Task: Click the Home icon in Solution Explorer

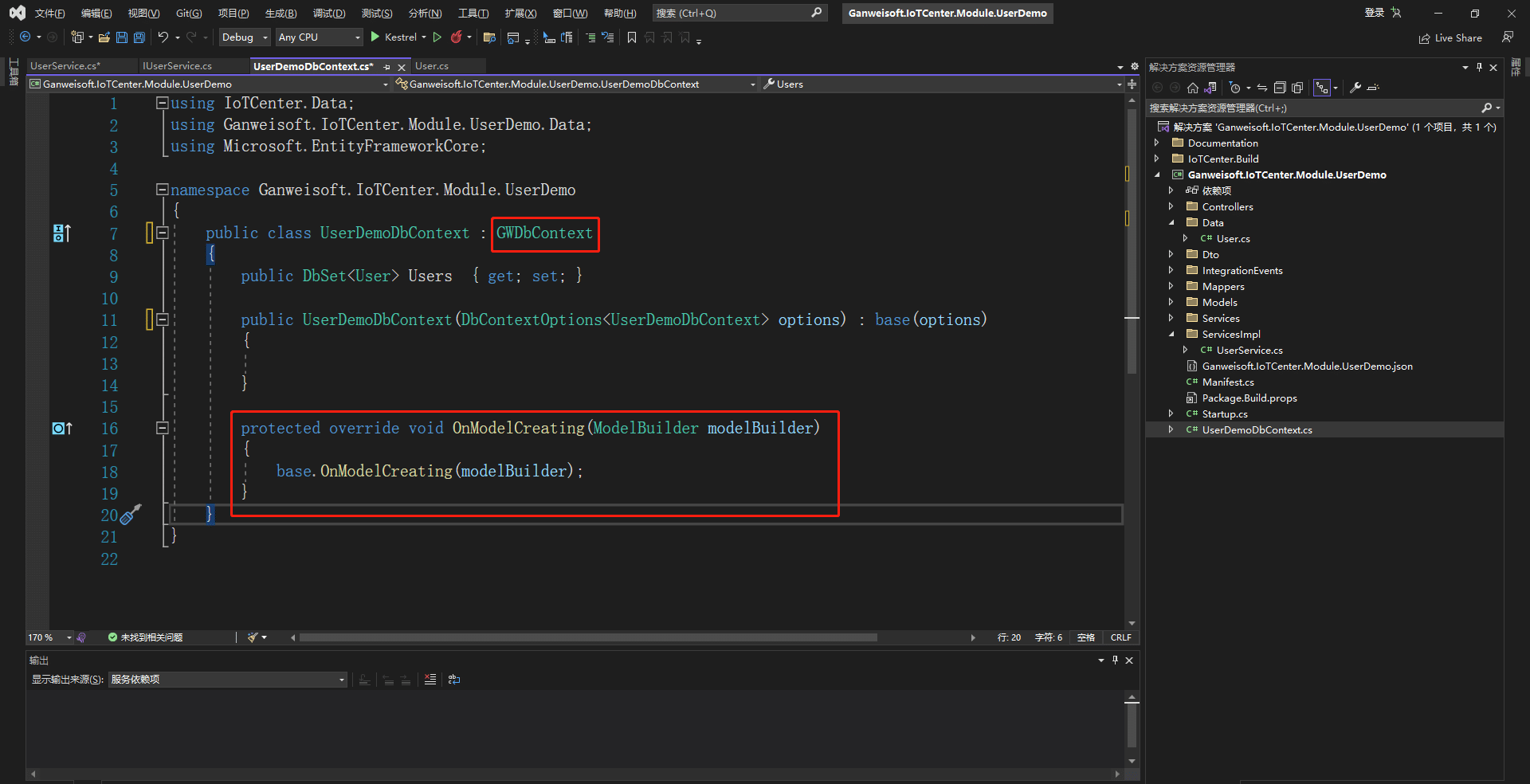Action: [1193, 88]
